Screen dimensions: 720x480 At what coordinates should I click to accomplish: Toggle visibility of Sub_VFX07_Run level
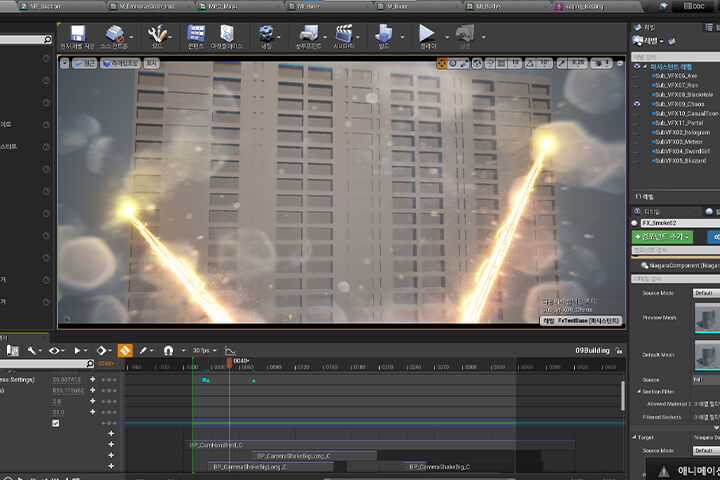(637, 85)
